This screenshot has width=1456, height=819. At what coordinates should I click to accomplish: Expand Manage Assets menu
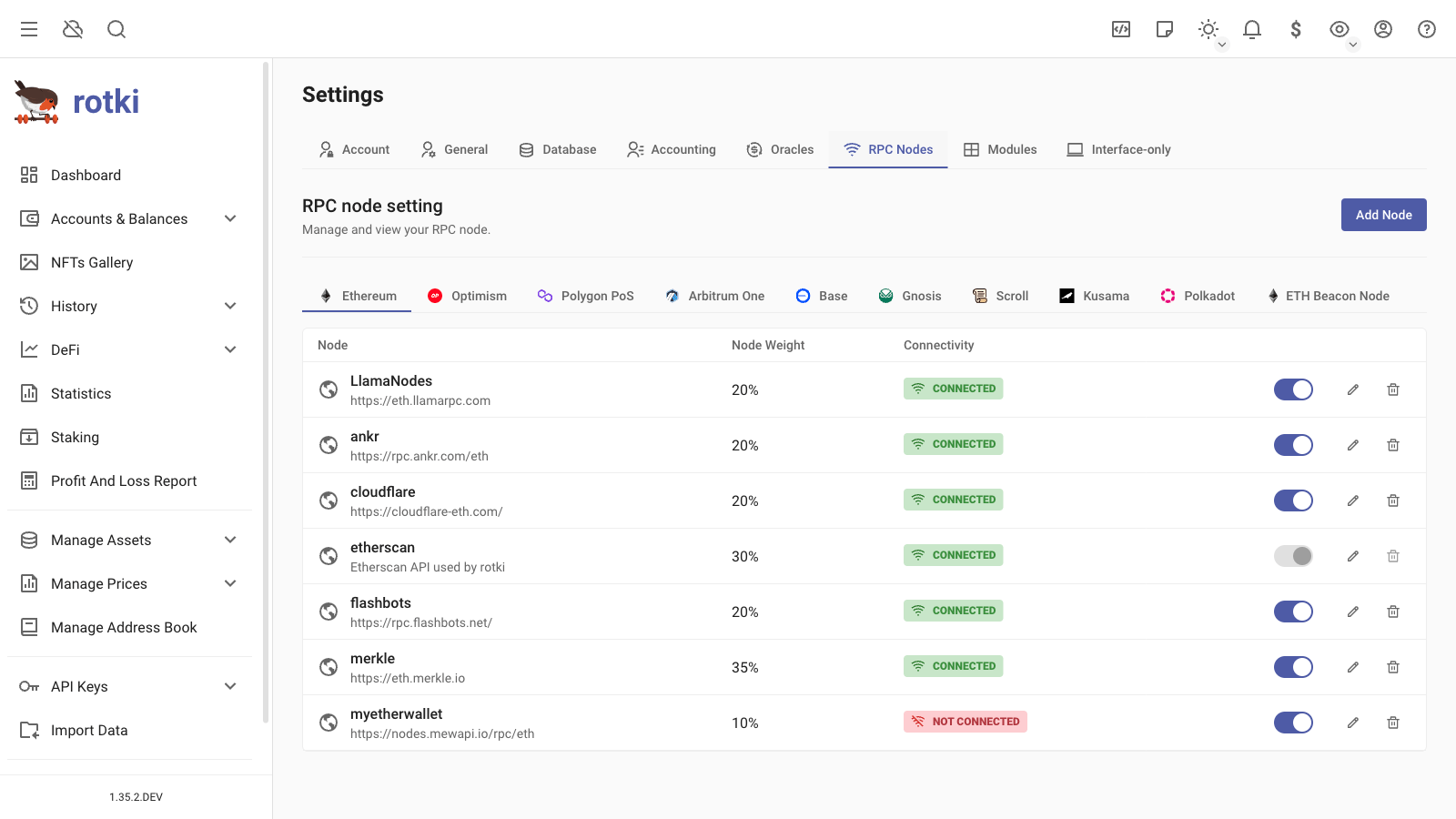coord(129,540)
